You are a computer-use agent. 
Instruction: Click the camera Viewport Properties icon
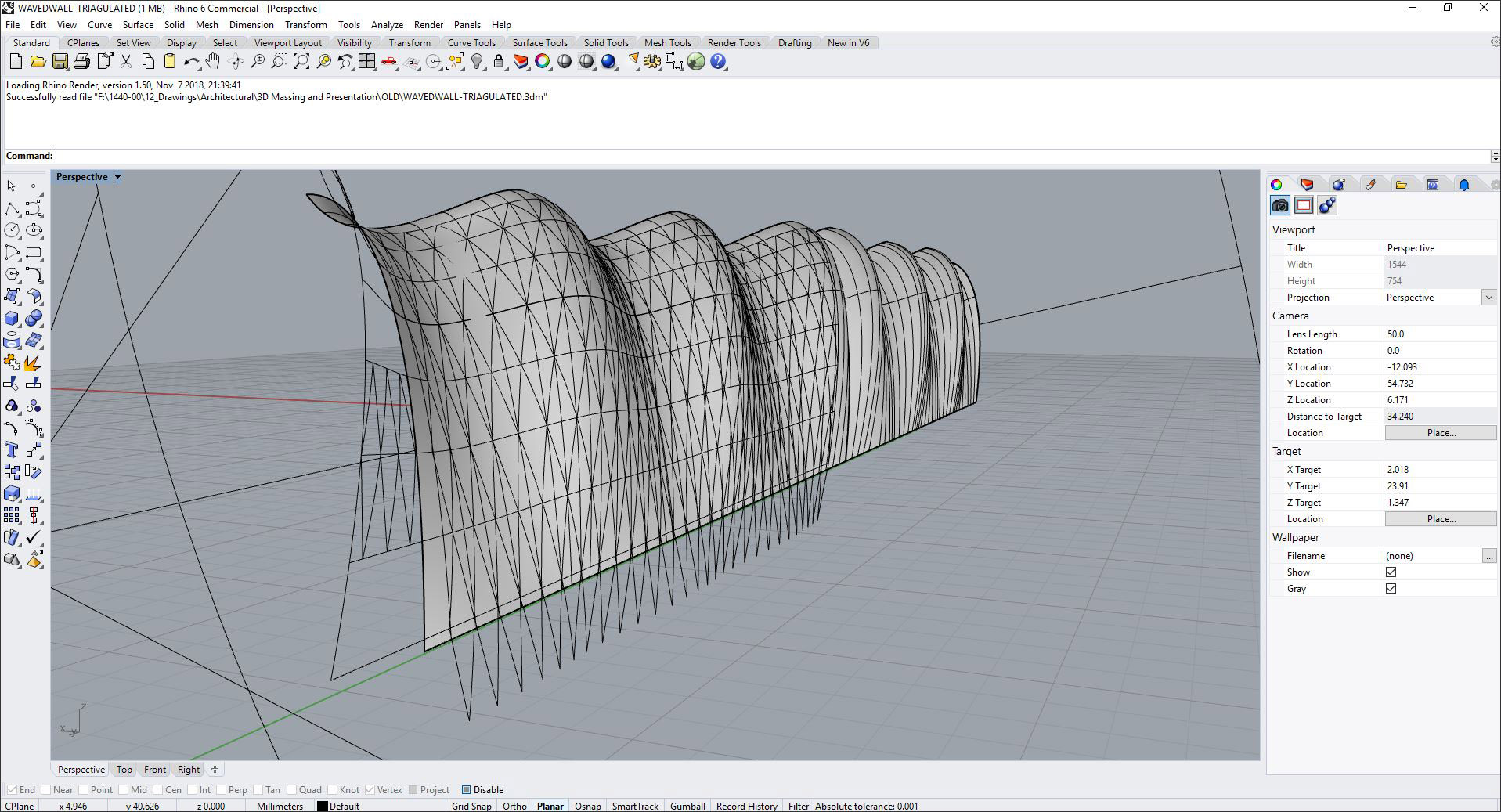[x=1280, y=205]
